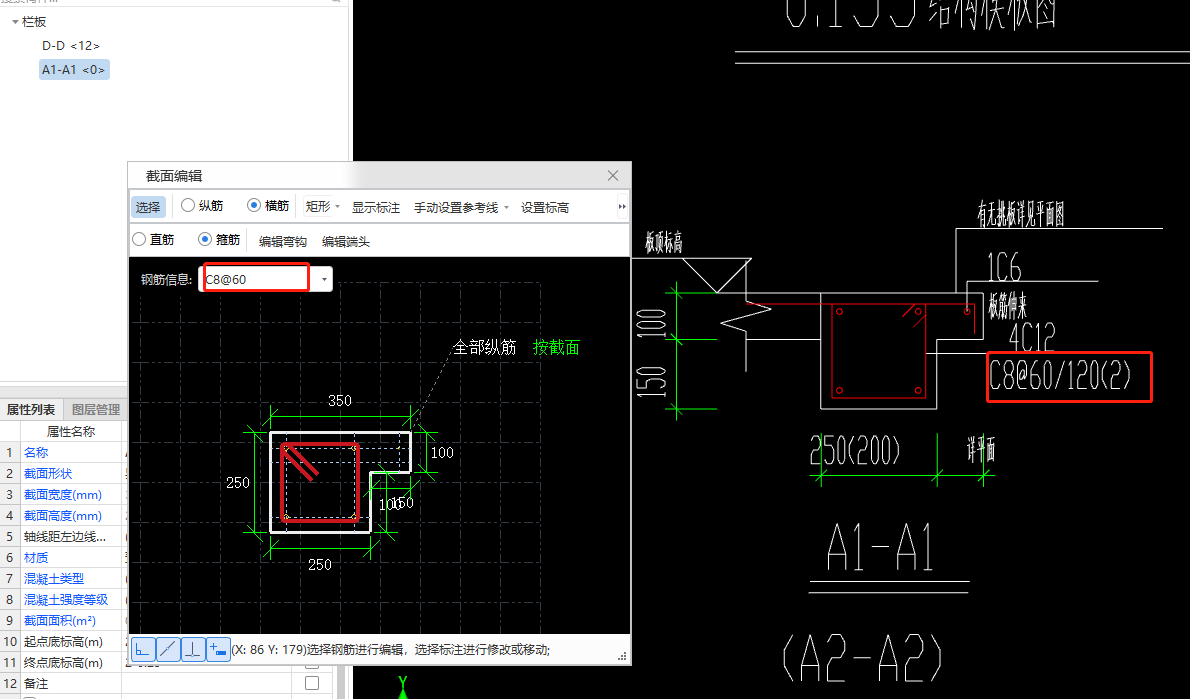Viewport: 1190px width, 699px height.
Task: Click the 轴线距左边线 property row
Action: 71,537
